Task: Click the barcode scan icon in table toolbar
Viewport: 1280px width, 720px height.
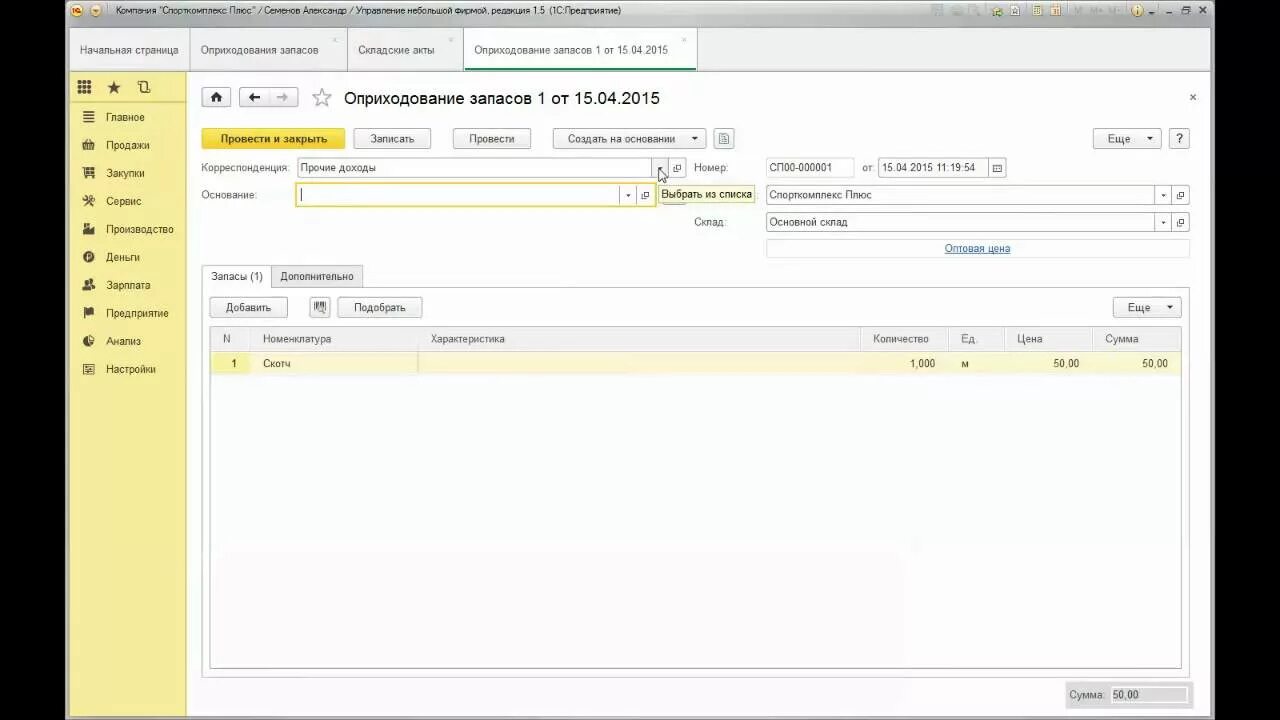Action: [x=320, y=307]
